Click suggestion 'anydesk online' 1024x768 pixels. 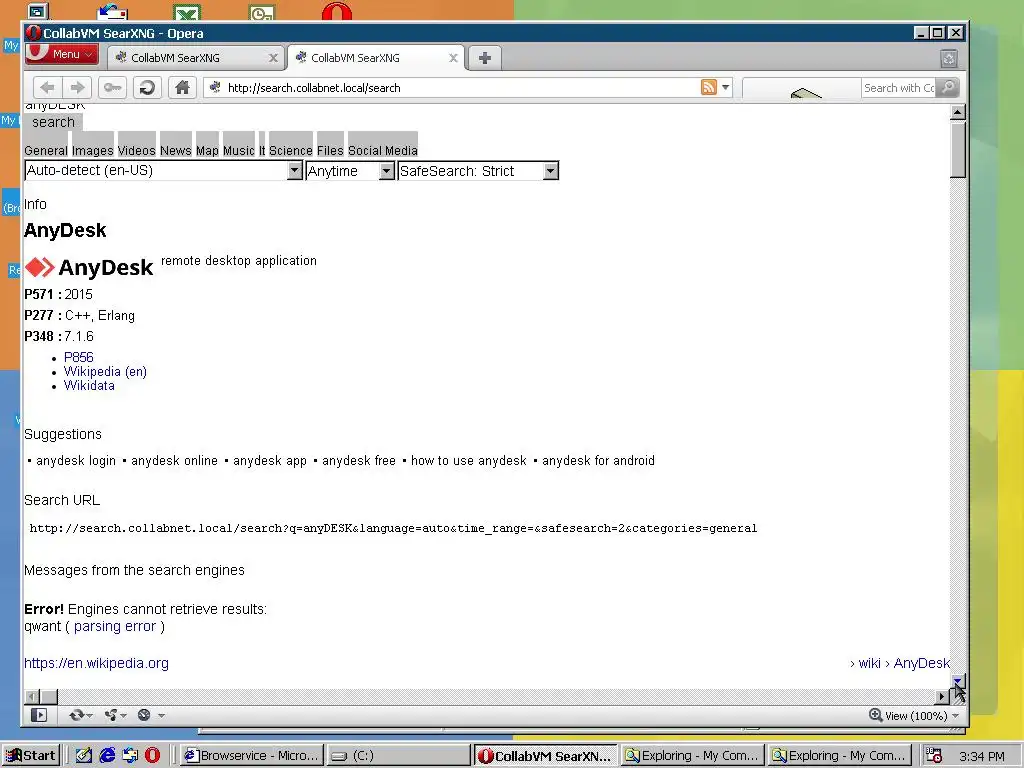pos(174,460)
